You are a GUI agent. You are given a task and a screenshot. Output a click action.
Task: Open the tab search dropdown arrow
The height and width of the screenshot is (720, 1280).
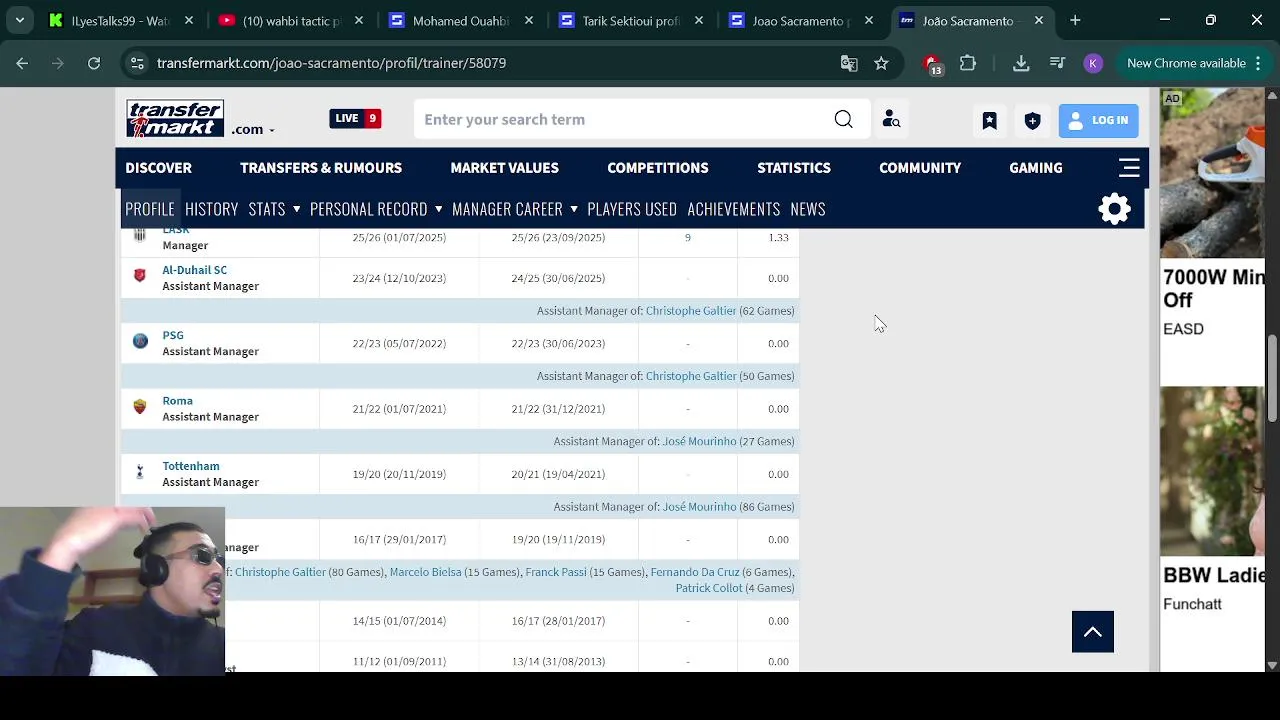20,20
